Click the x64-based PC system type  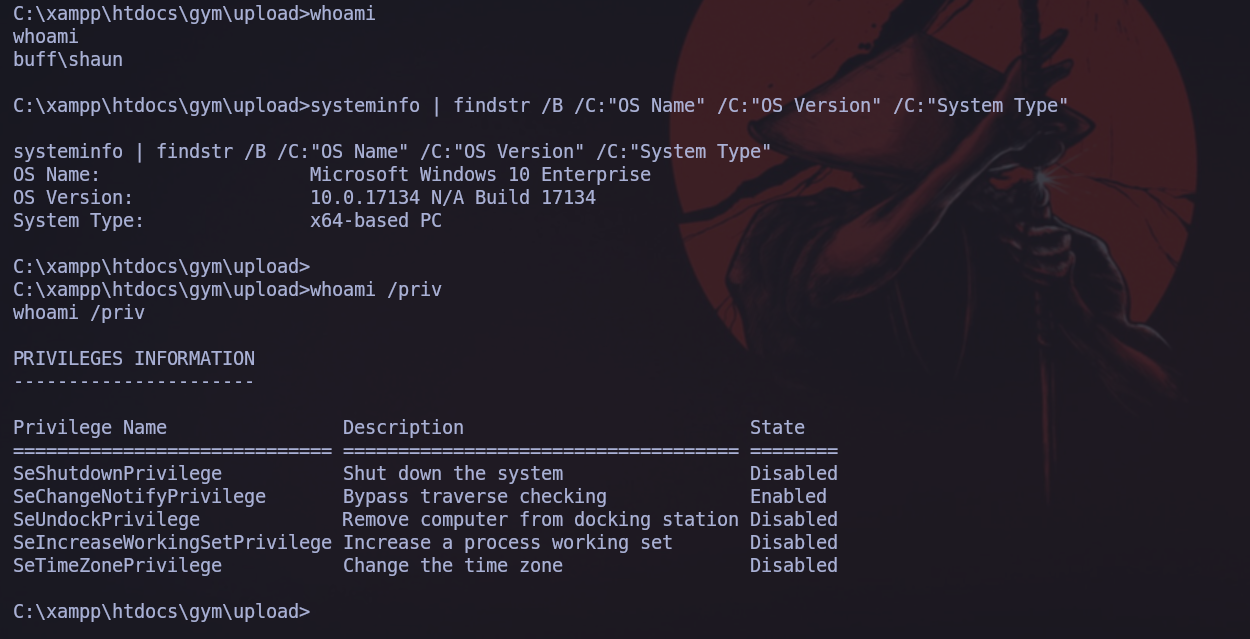click(376, 221)
